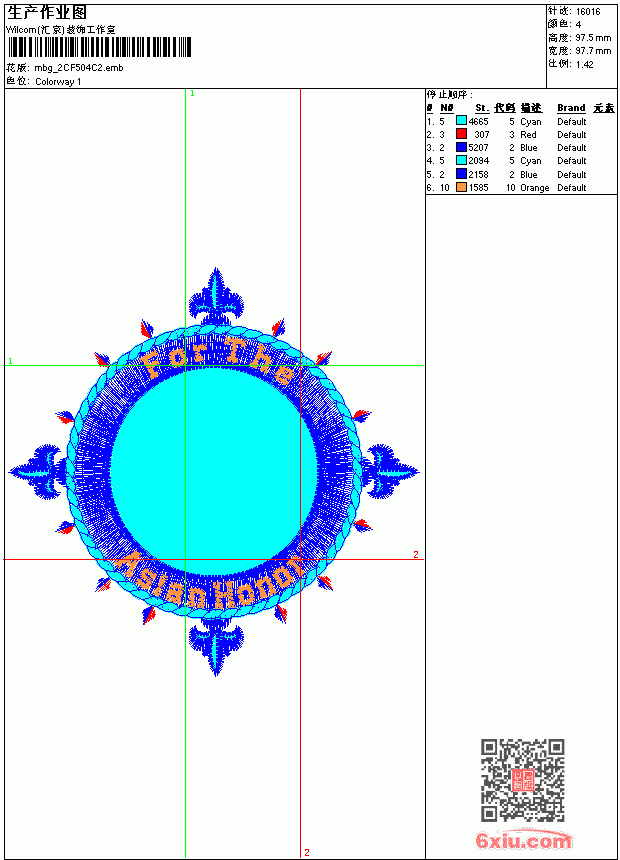620x860 pixels.
Task: Click the barcode under the studio name
Action: point(99,47)
